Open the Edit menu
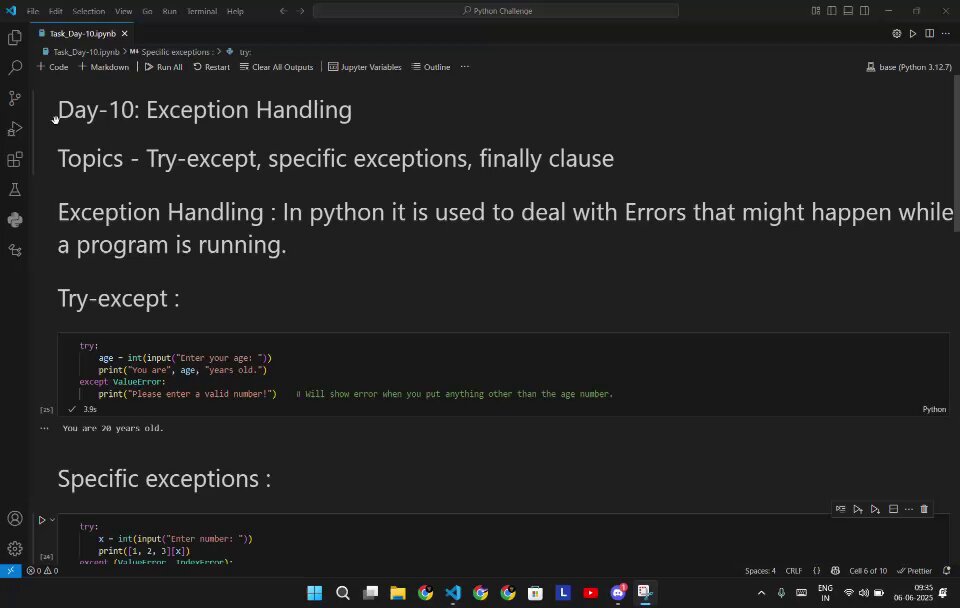The image size is (960, 608). (56, 11)
